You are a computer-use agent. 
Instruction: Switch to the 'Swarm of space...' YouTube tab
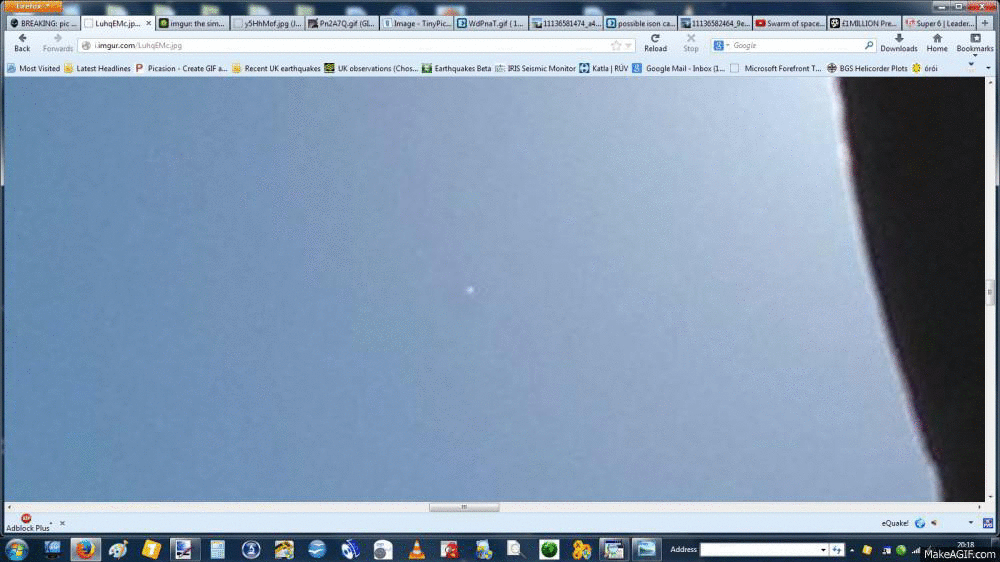[789, 23]
